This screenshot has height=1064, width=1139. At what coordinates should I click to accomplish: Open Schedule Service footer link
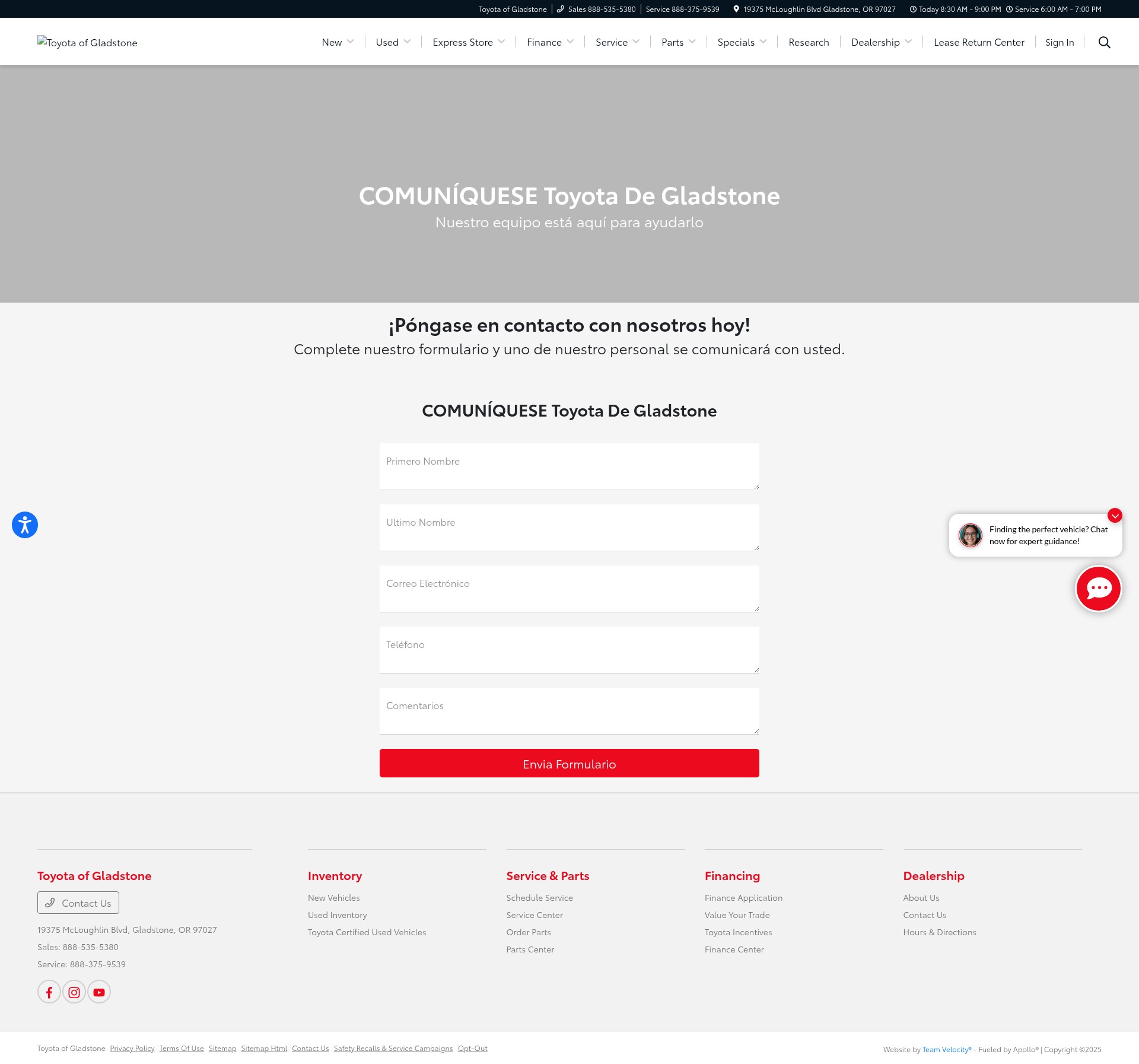tap(540, 898)
